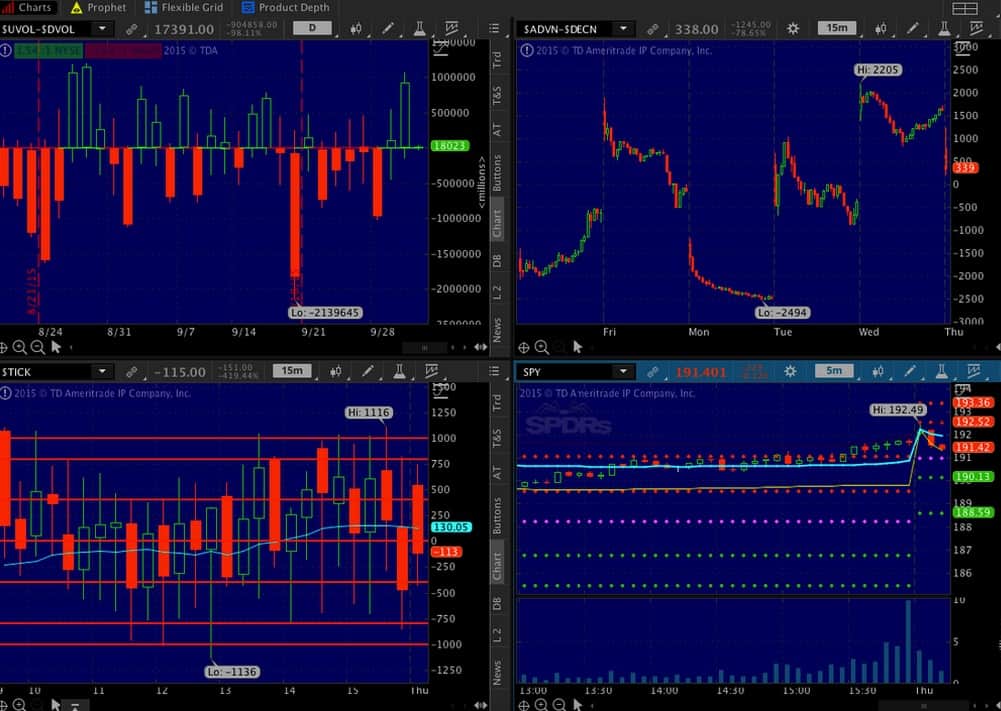Open chart style icon on $ADVN-$DECN chart
This screenshot has width=1001, height=711.
pyautogui.click(x=881, y=29)
